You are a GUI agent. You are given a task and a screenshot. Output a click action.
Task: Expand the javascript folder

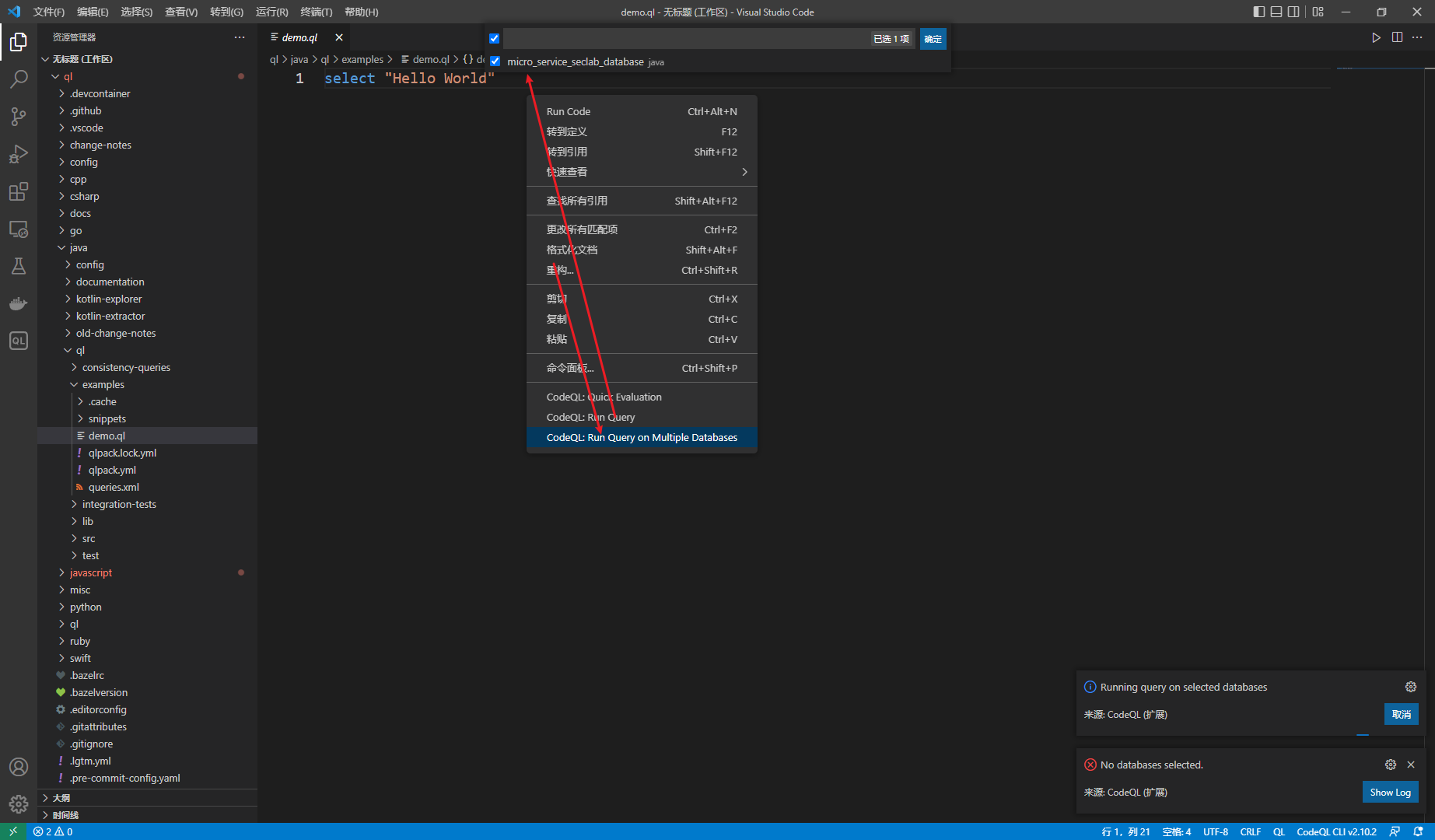coord(90,572)
